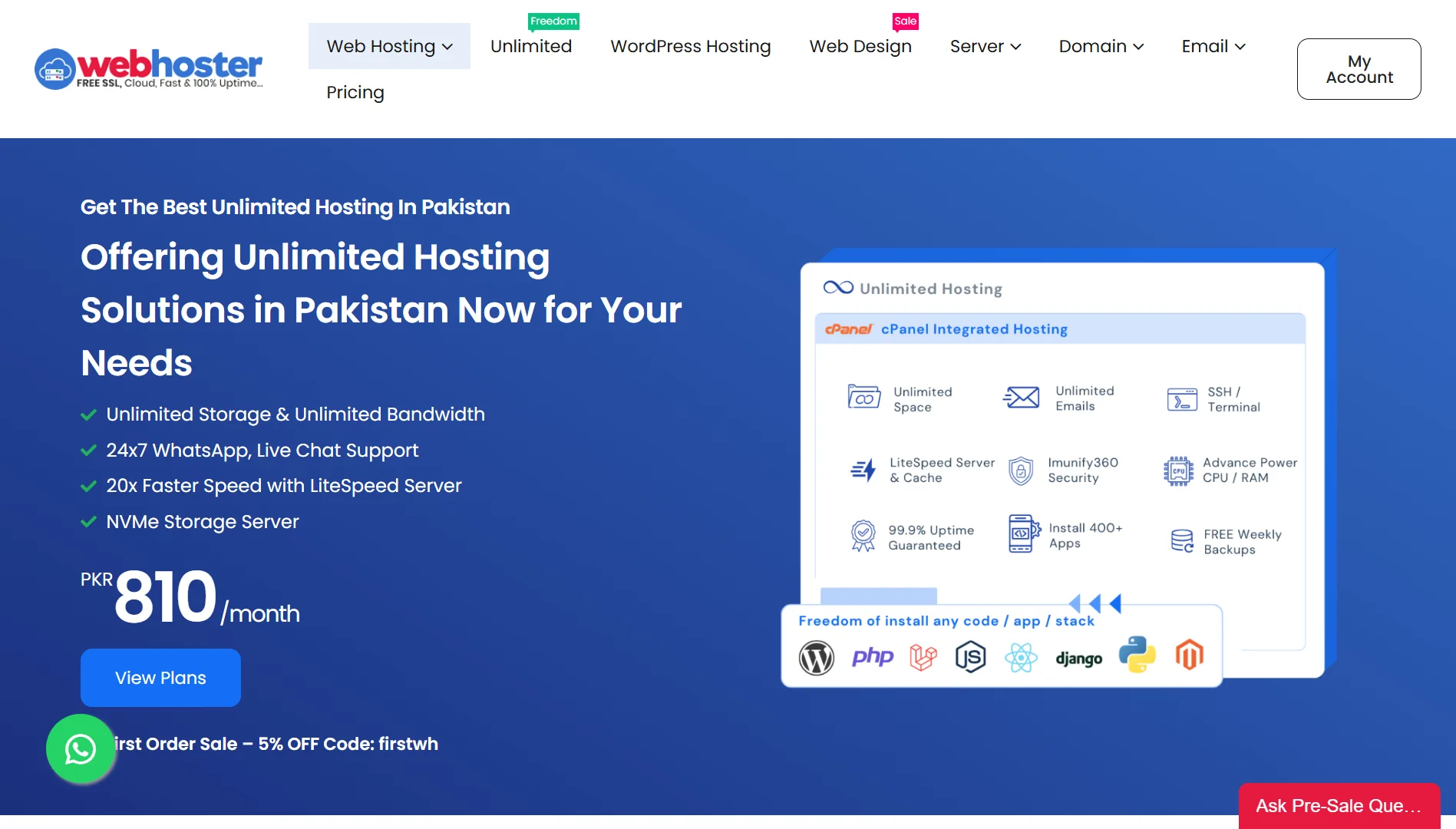
Task: Open the WhatsApp chat bubble
Action: 81,748
